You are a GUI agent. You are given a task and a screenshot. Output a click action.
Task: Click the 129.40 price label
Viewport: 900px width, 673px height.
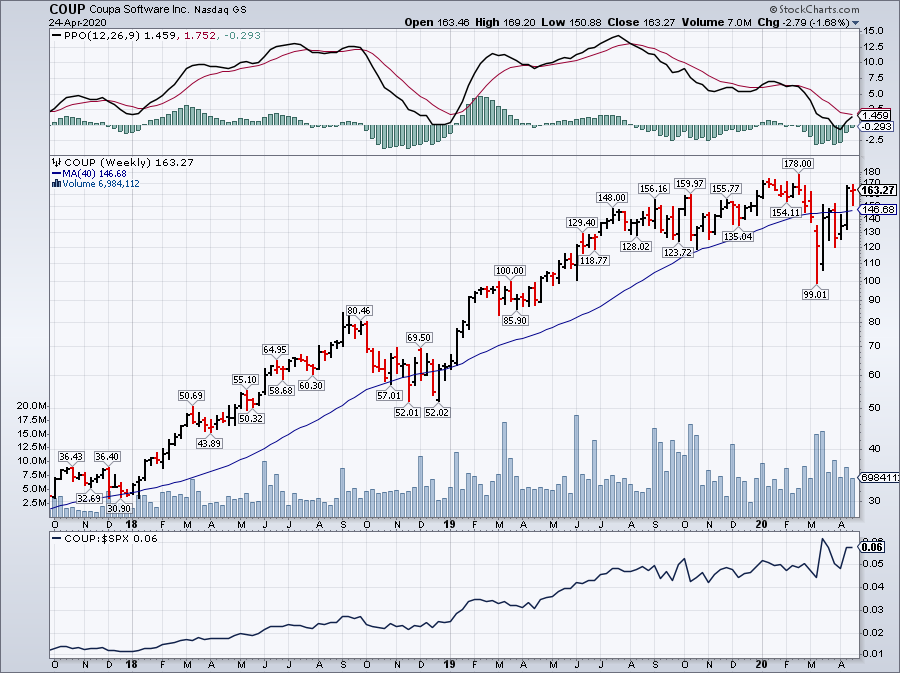point(581,223)
